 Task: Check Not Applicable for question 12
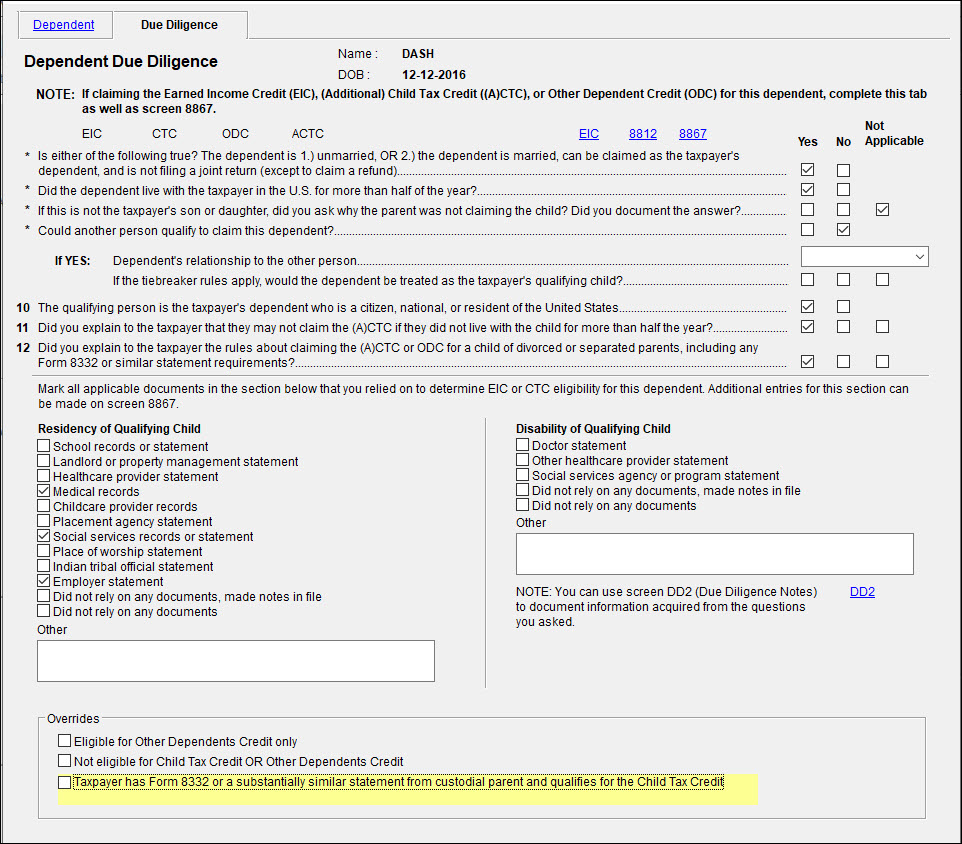pos(882,362)
